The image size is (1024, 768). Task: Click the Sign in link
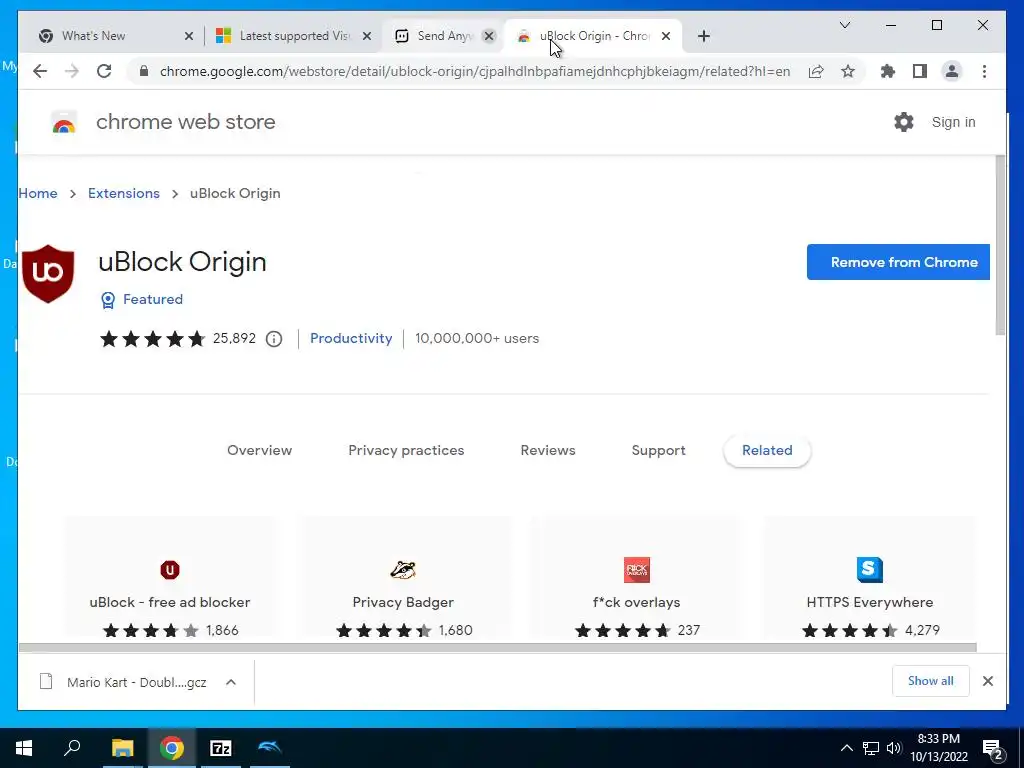tap(953, 122)
